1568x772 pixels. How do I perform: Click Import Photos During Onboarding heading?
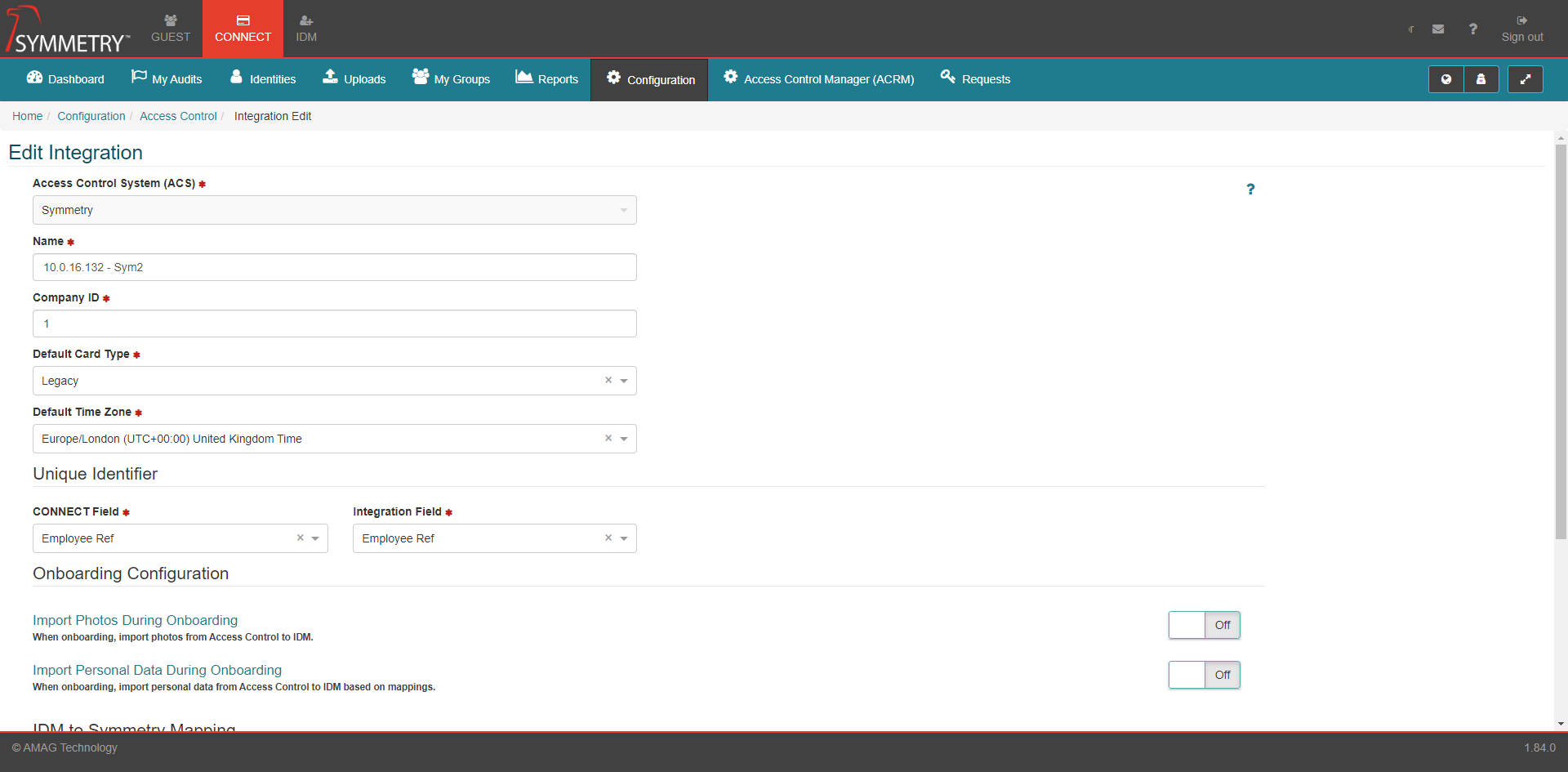[x=135, y=620]
